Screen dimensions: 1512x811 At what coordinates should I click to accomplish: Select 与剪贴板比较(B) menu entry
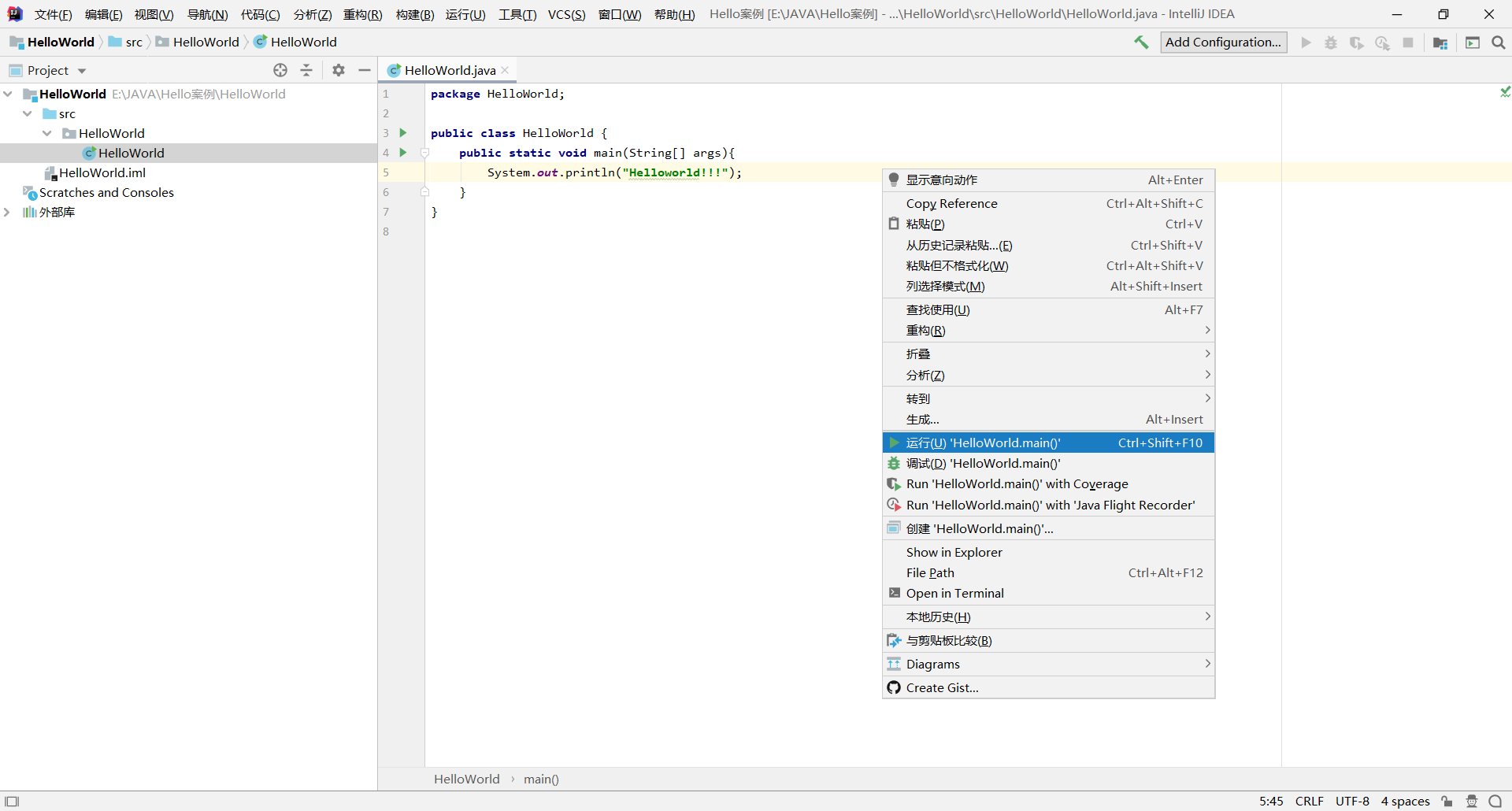[1049, 641]
